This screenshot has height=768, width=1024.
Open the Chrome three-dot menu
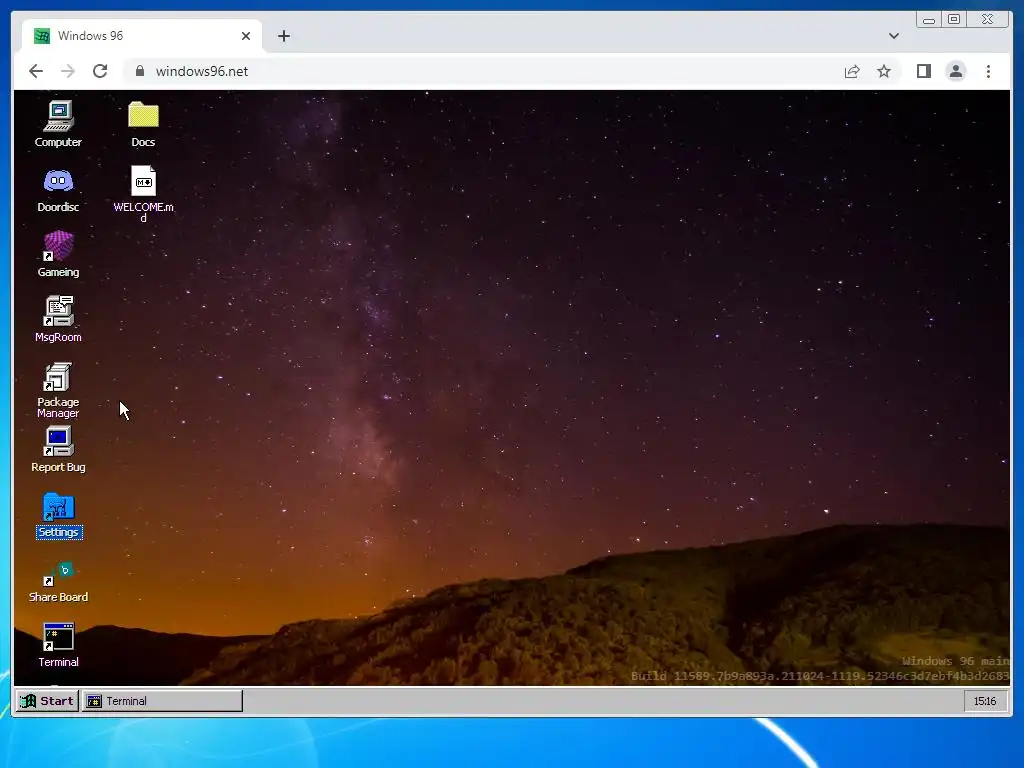pyautogui.click(x=988, y=71)
